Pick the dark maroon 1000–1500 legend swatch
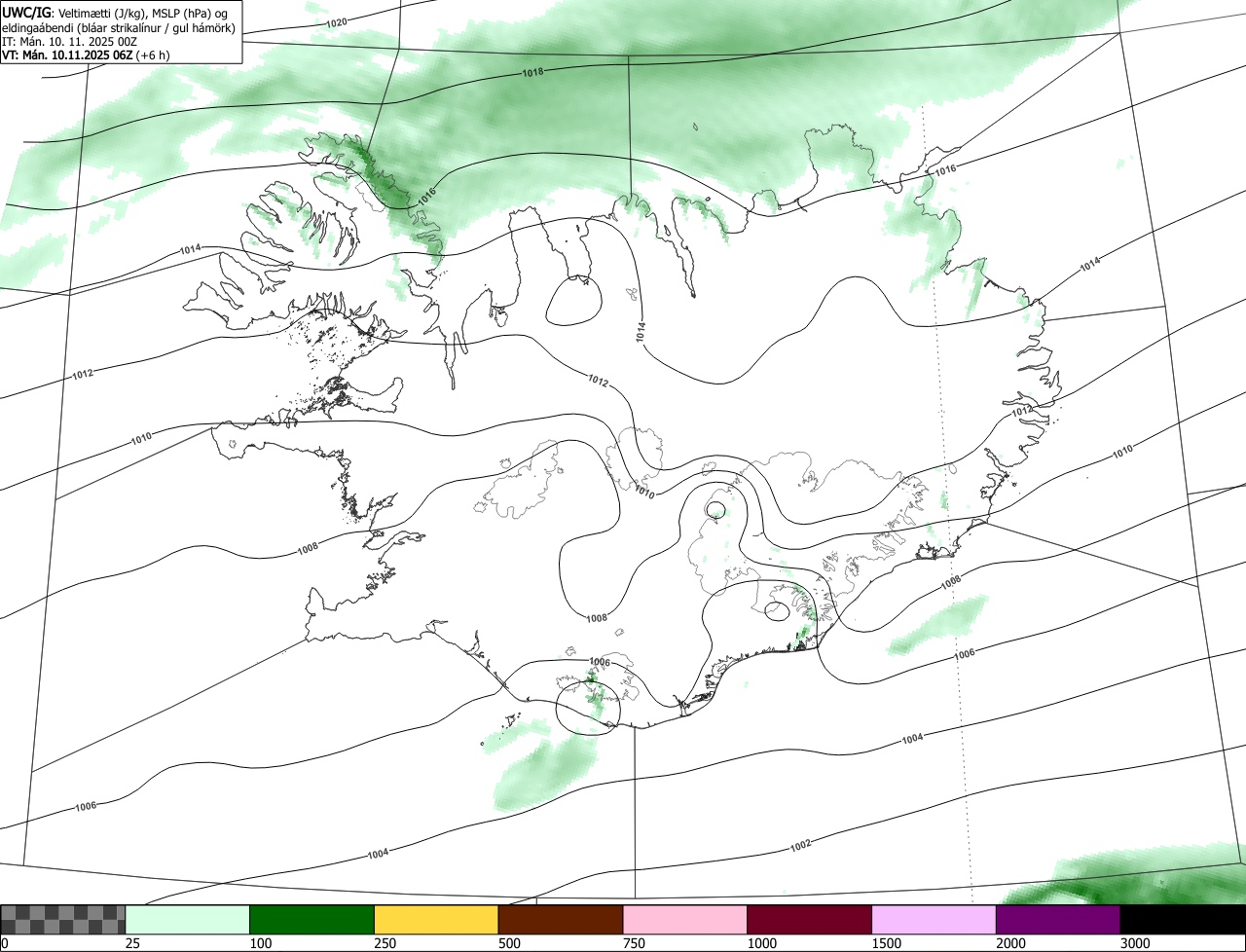 [810, 920]
